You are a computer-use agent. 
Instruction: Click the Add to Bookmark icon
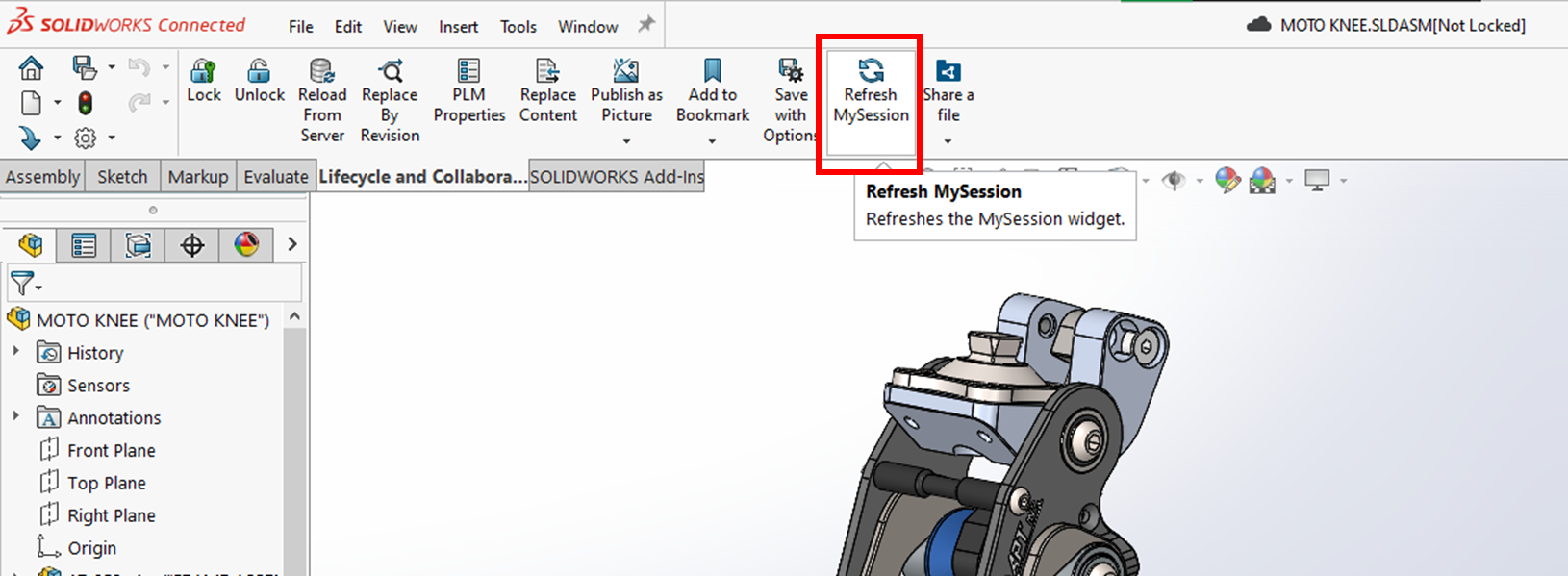(712, 71)
